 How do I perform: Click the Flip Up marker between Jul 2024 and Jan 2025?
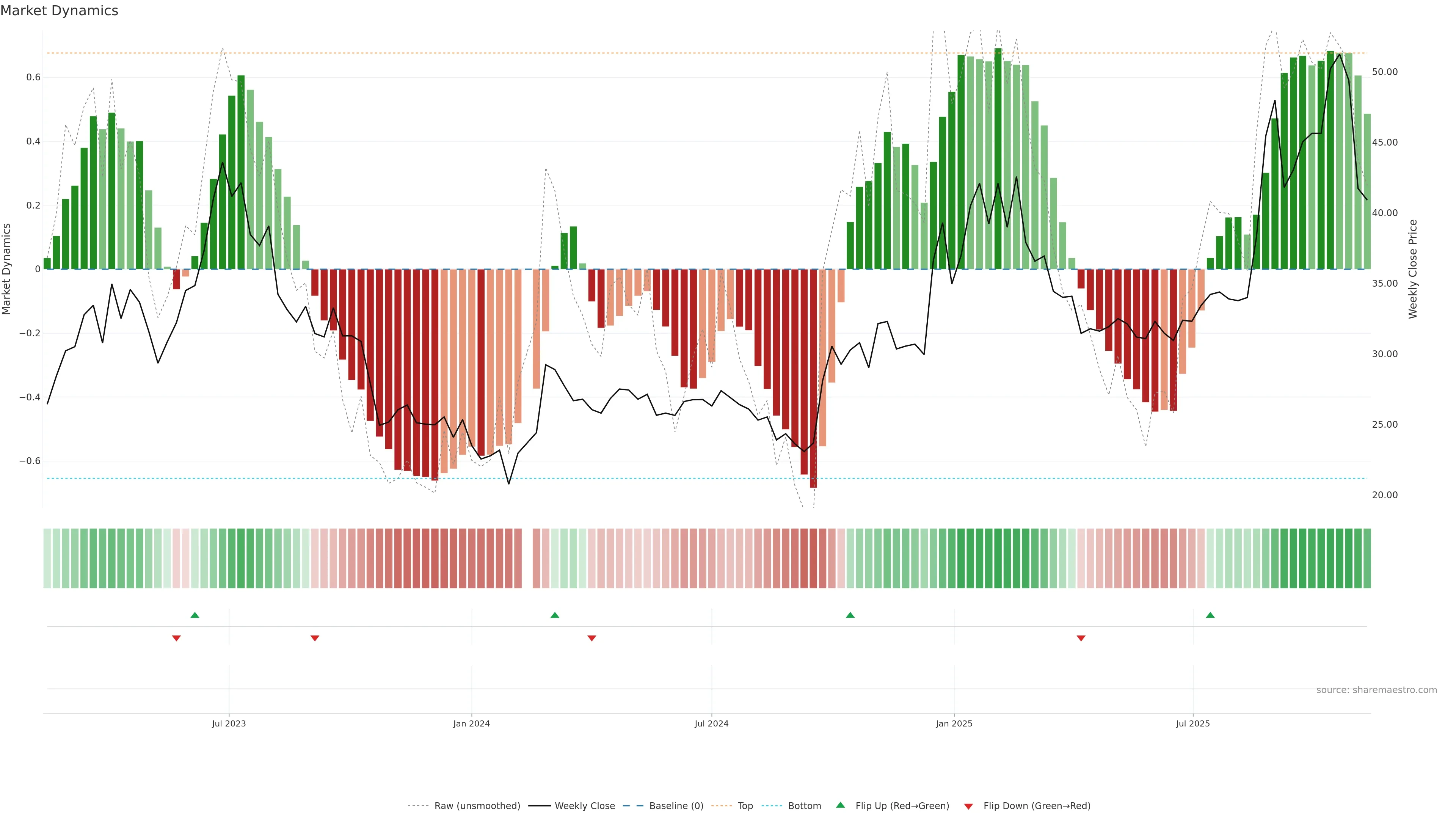tap(850, 615)
